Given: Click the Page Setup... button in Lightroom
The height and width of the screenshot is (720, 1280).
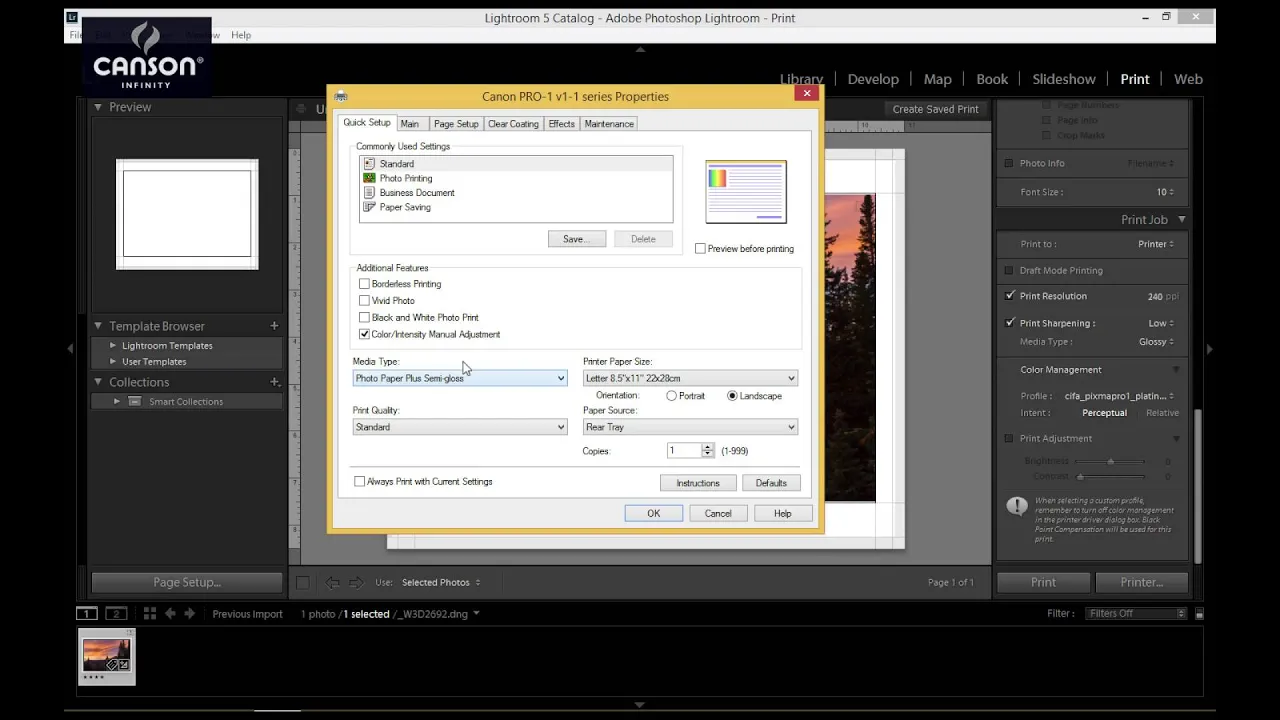Looking at the screenshot, I should [x=187, y=582].
